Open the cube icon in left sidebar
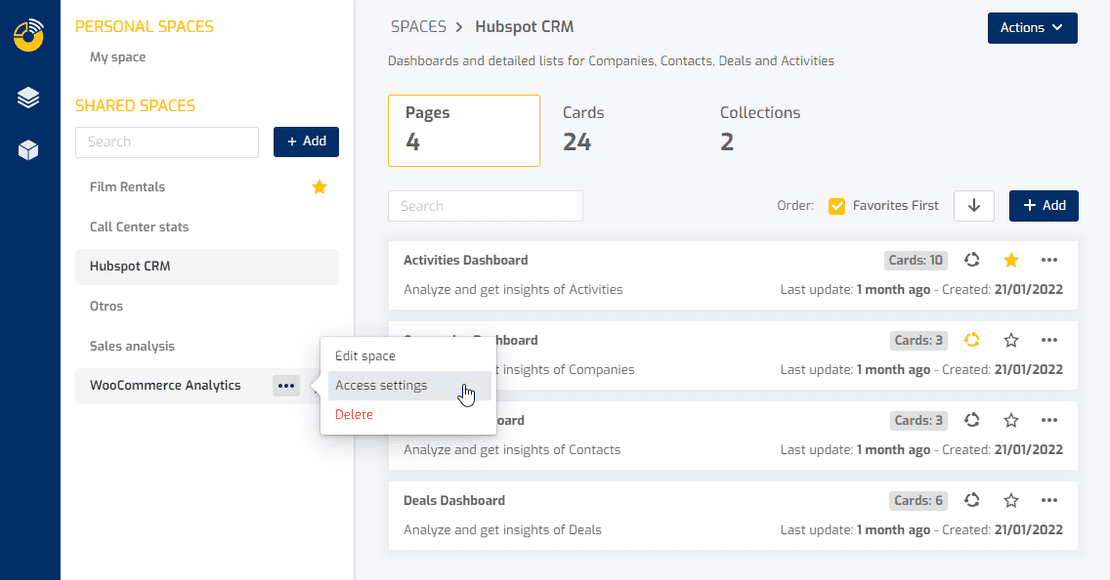Viewport: 1110px width, 580px height. coord(28,149)
